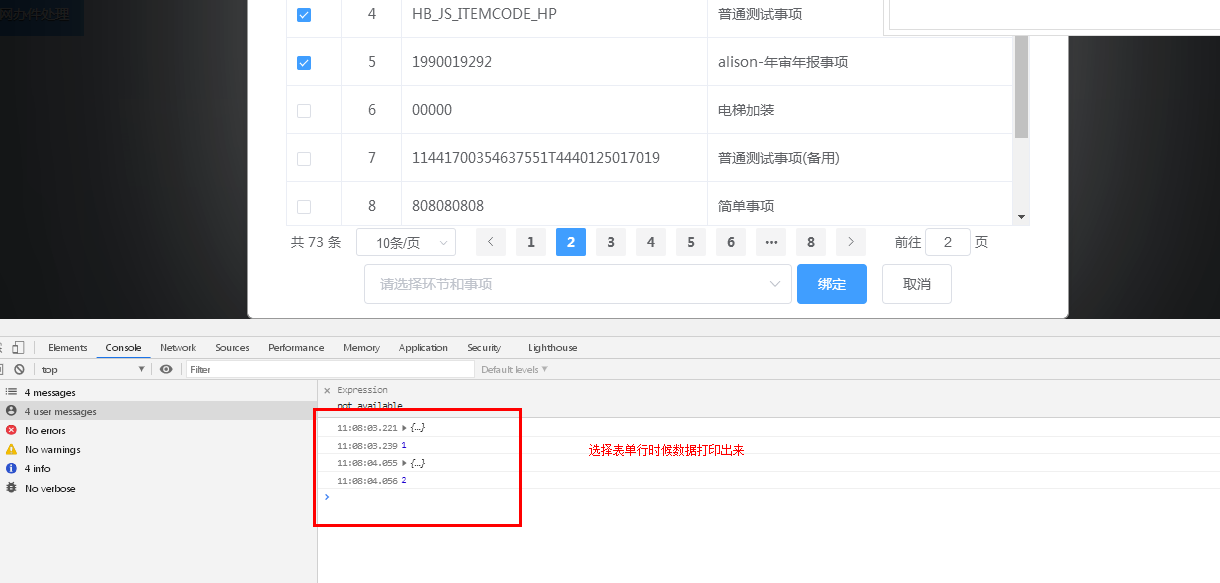This screenshot has height=583, width=1220.
Task: Open the '请选择环节和事项' selector
Action: (578, 284)
